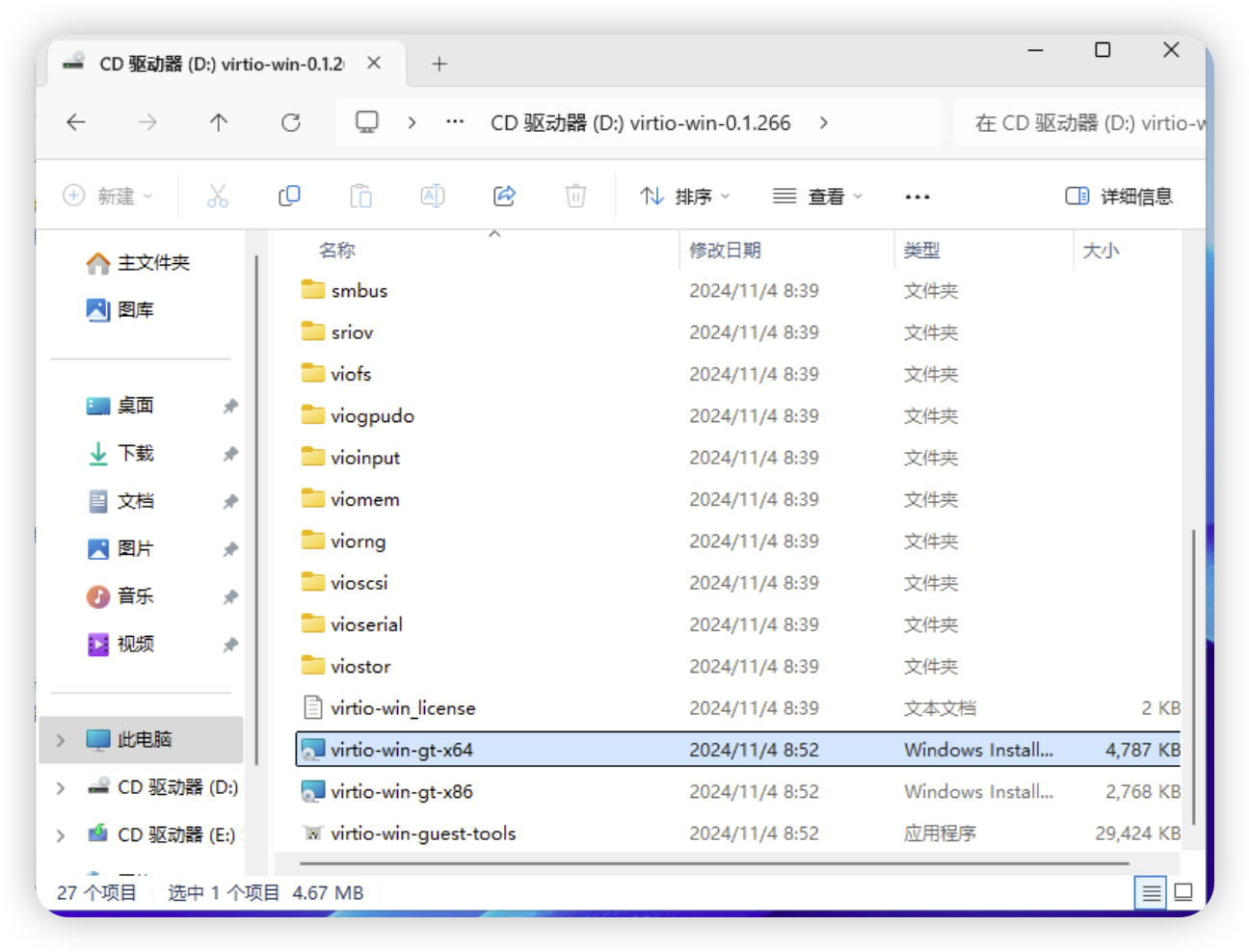Open 图片 Pictures in sidebar
1249x952 pixels.
(120, 548)
